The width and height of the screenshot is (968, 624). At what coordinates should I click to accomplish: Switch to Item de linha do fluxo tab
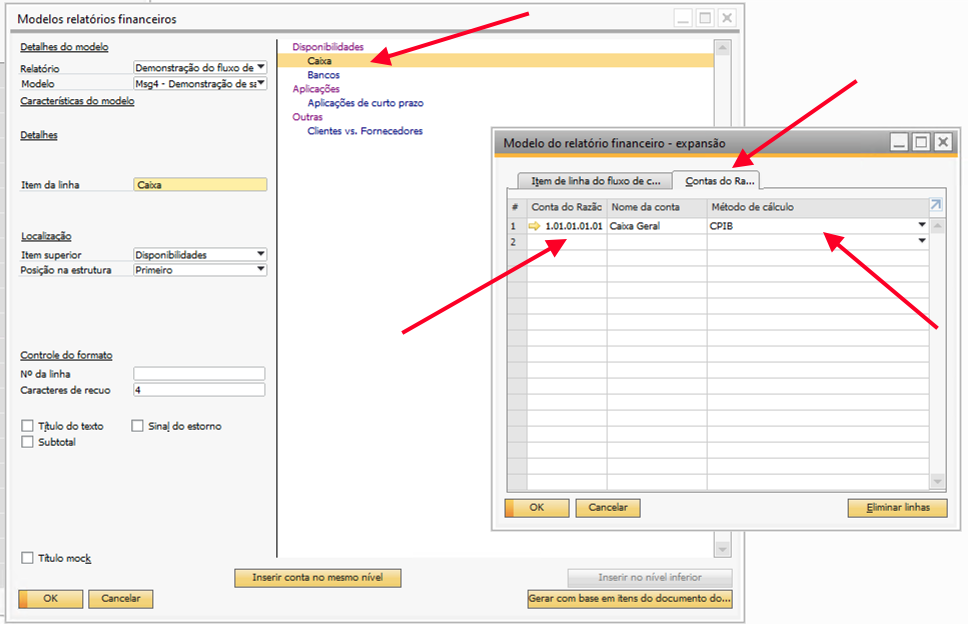pos(594,181)
